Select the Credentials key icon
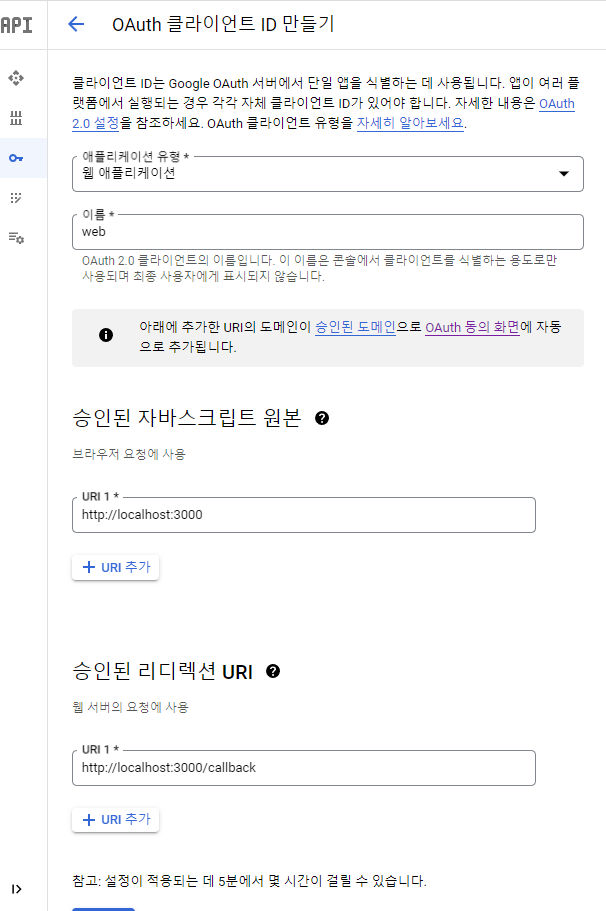The image size is (606, 911). tap(16, 158)
